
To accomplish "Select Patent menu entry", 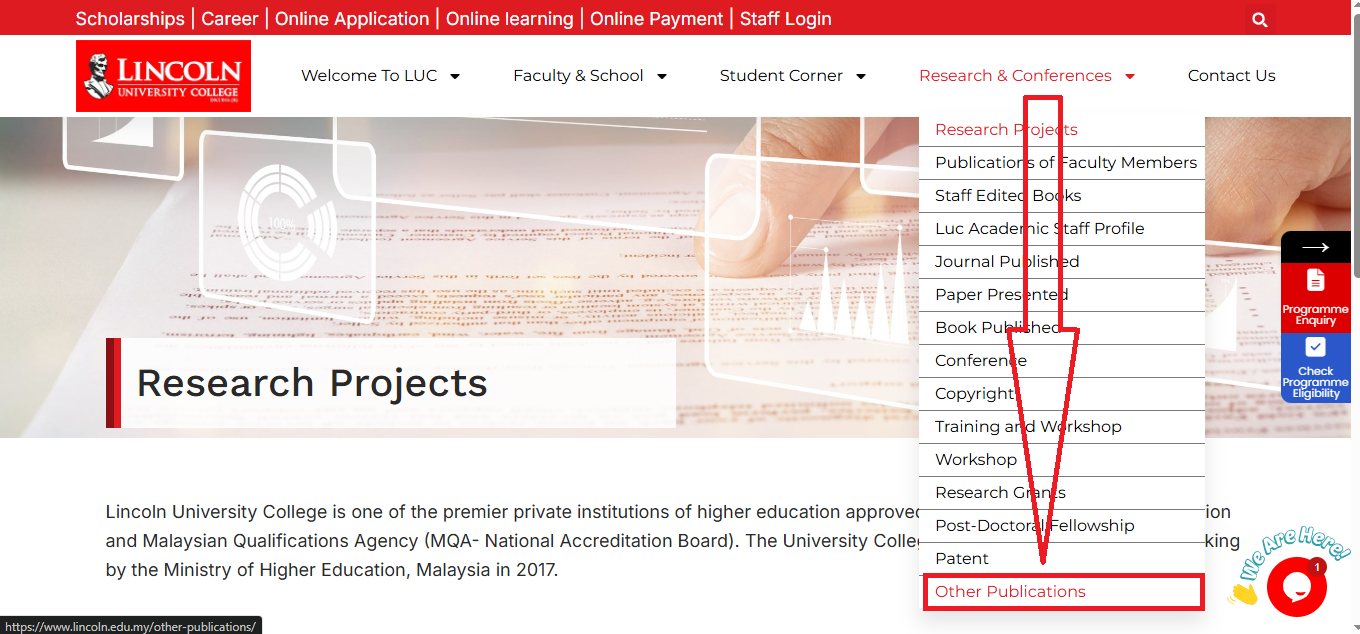I will pyautogui.click(x=1062, y=558).
